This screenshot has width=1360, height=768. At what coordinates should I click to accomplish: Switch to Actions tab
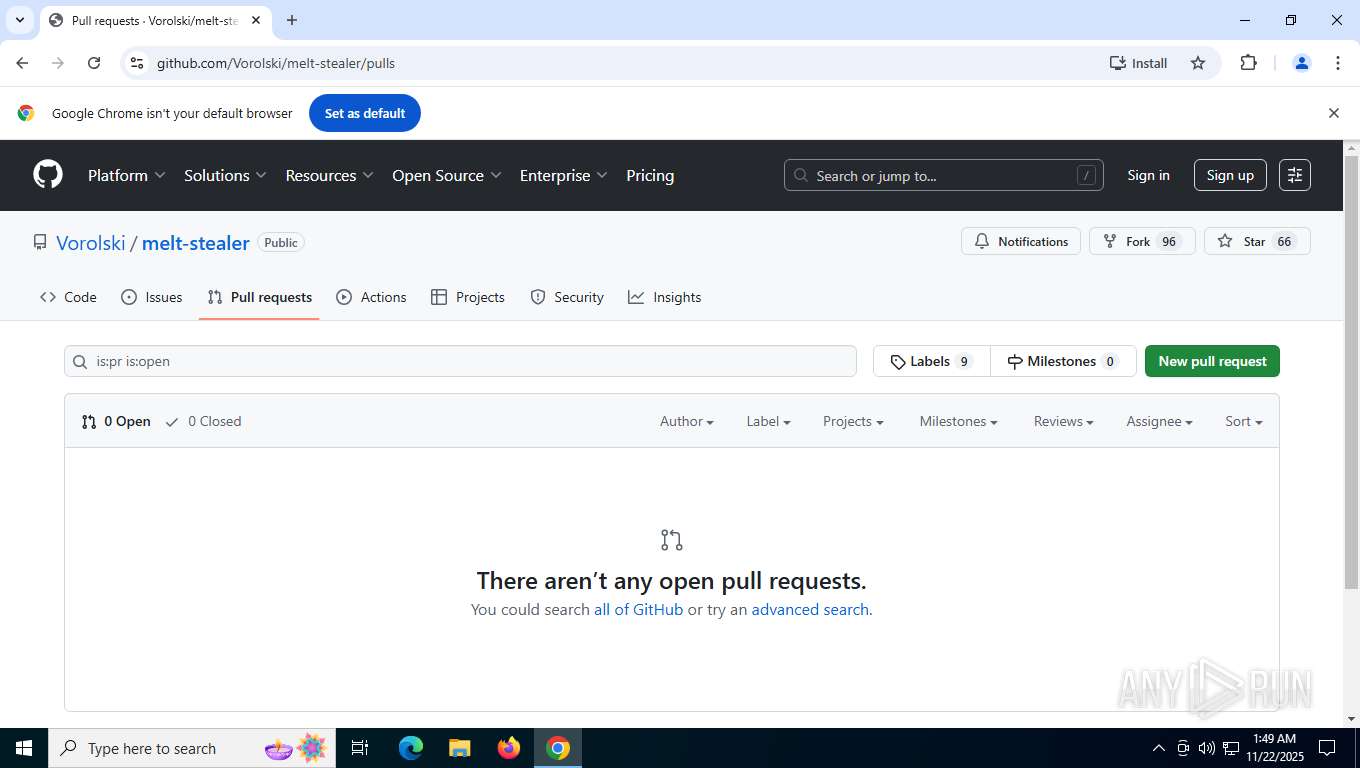point(371,297)
